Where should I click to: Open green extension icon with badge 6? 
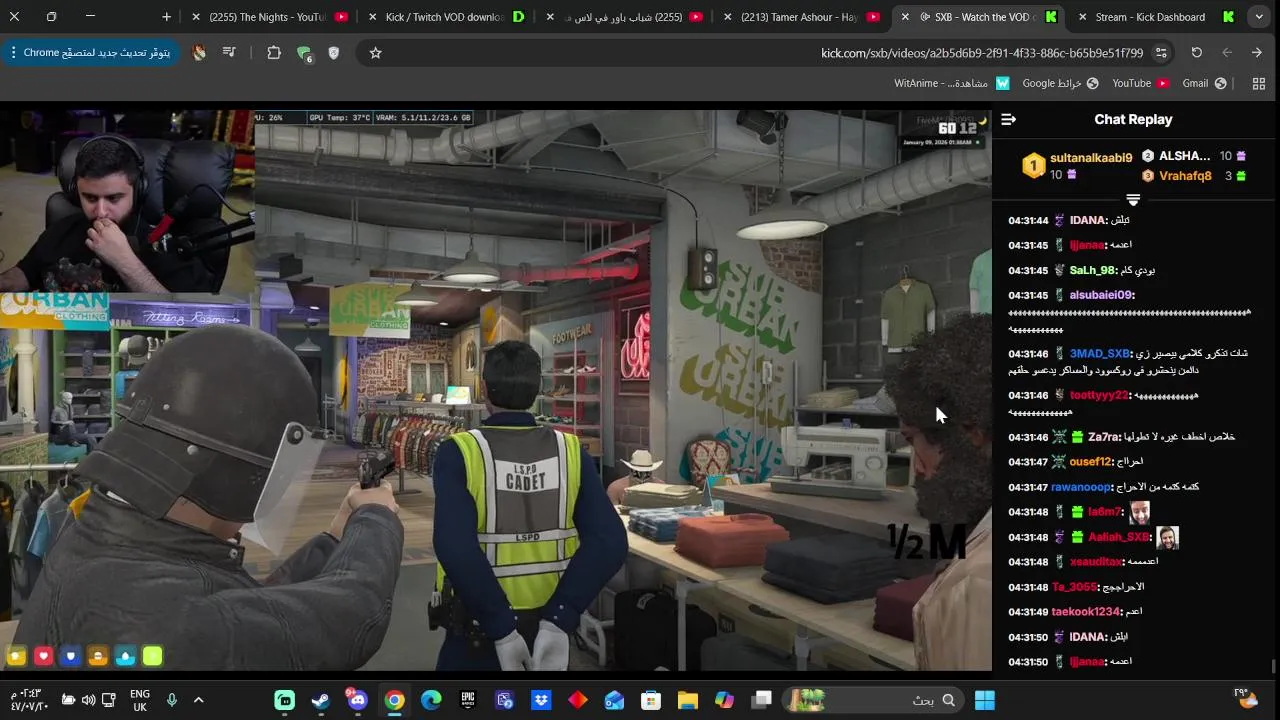pos(304,53)
